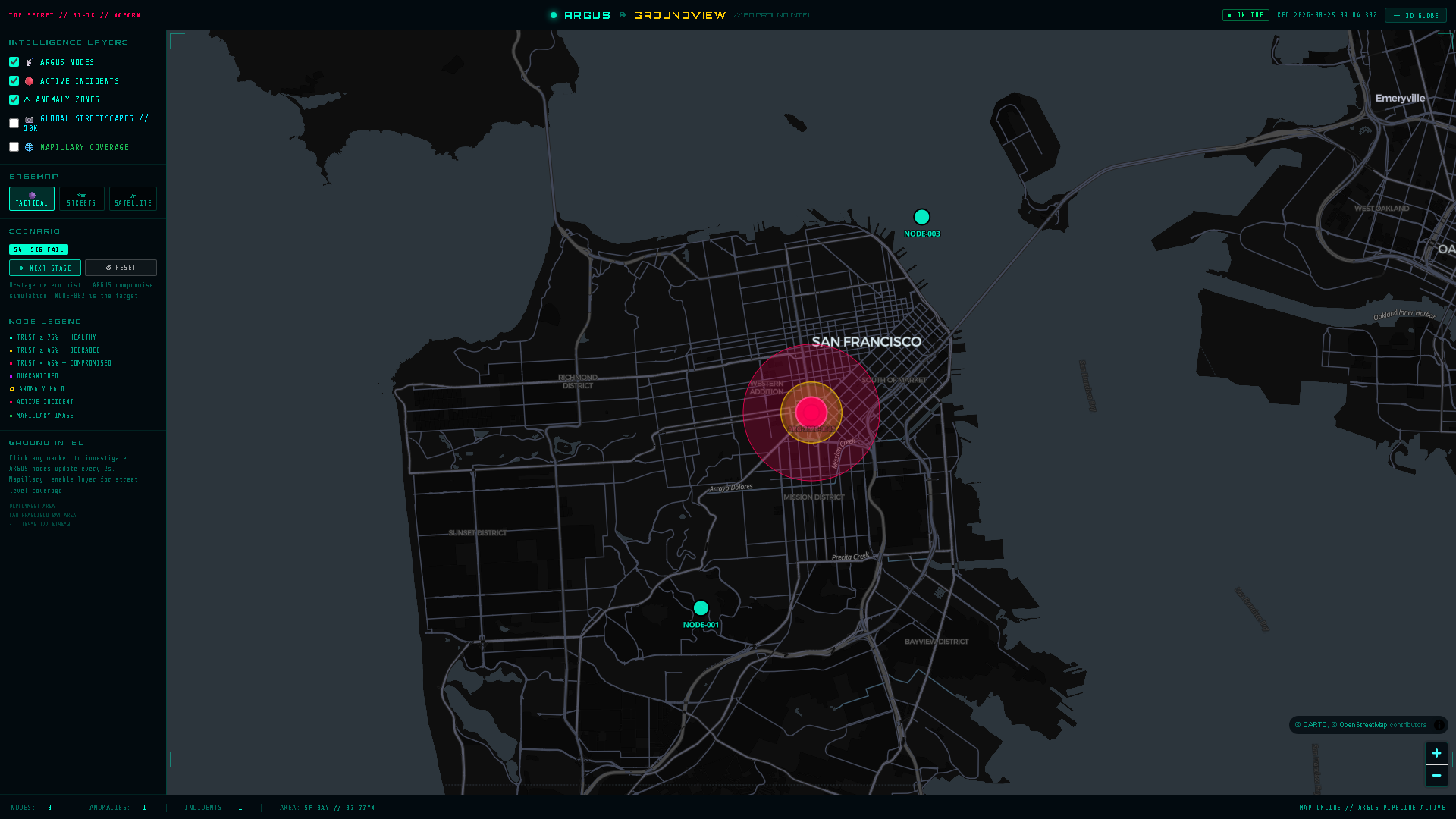The width and height of the screenshot is (1456, 819).
Task: Uncheck the Argus Nodes layer checkbox
Action: pyautogui.click(x=14, y=62)
